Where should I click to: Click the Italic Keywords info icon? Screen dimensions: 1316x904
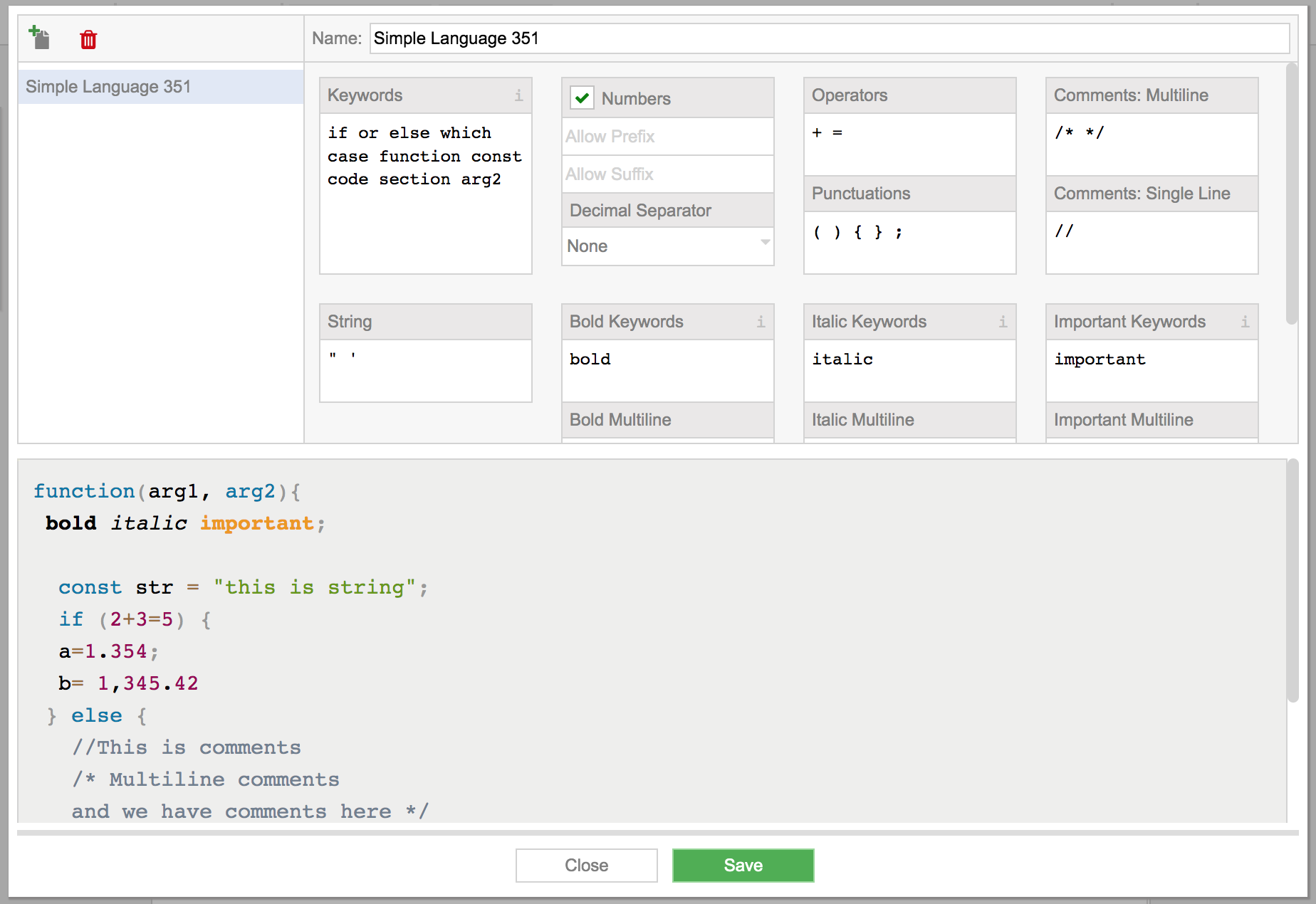point(1003,322)
